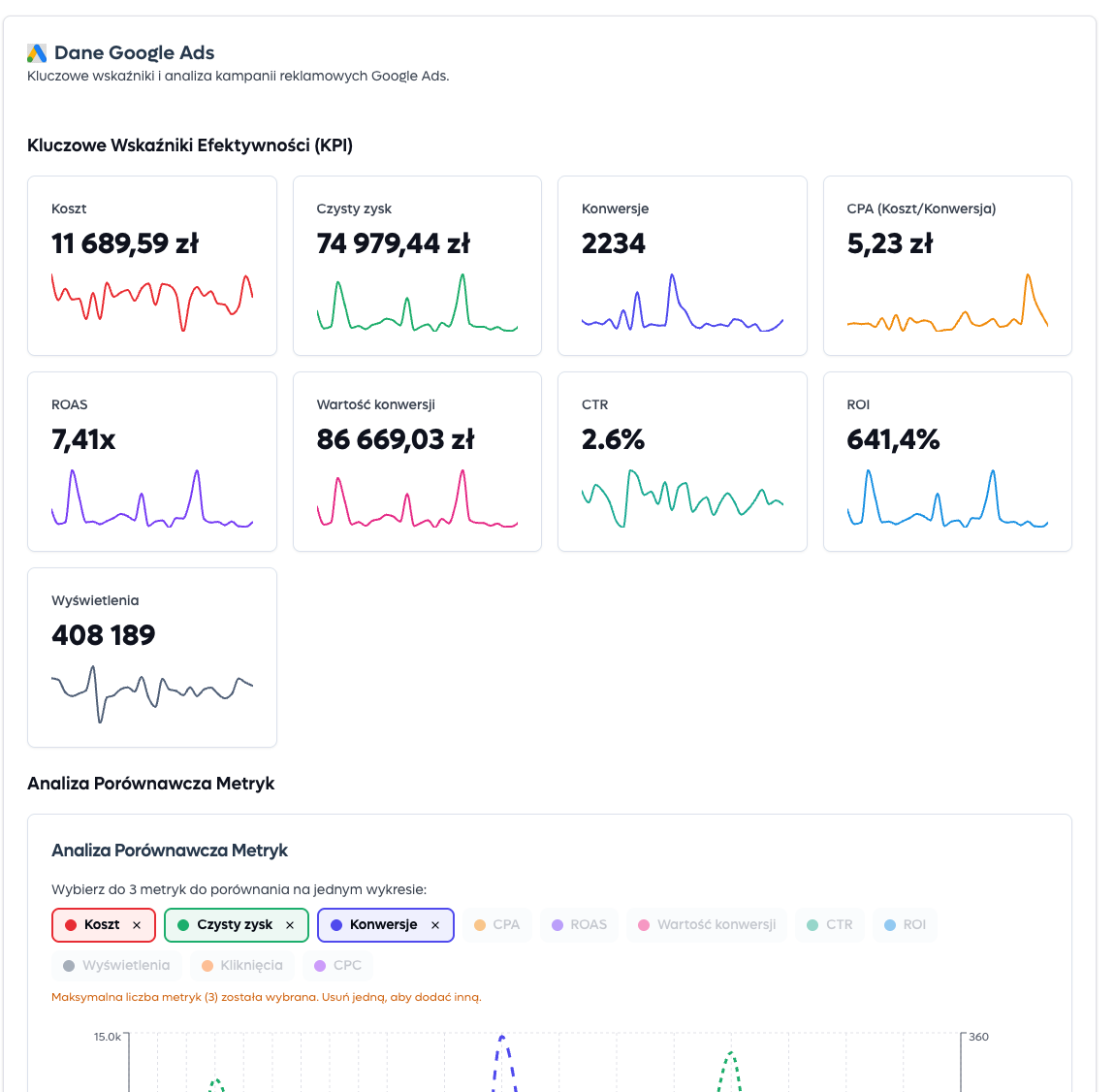
Task: Open the Konwersje KPI card
Action: click(683, 265)
